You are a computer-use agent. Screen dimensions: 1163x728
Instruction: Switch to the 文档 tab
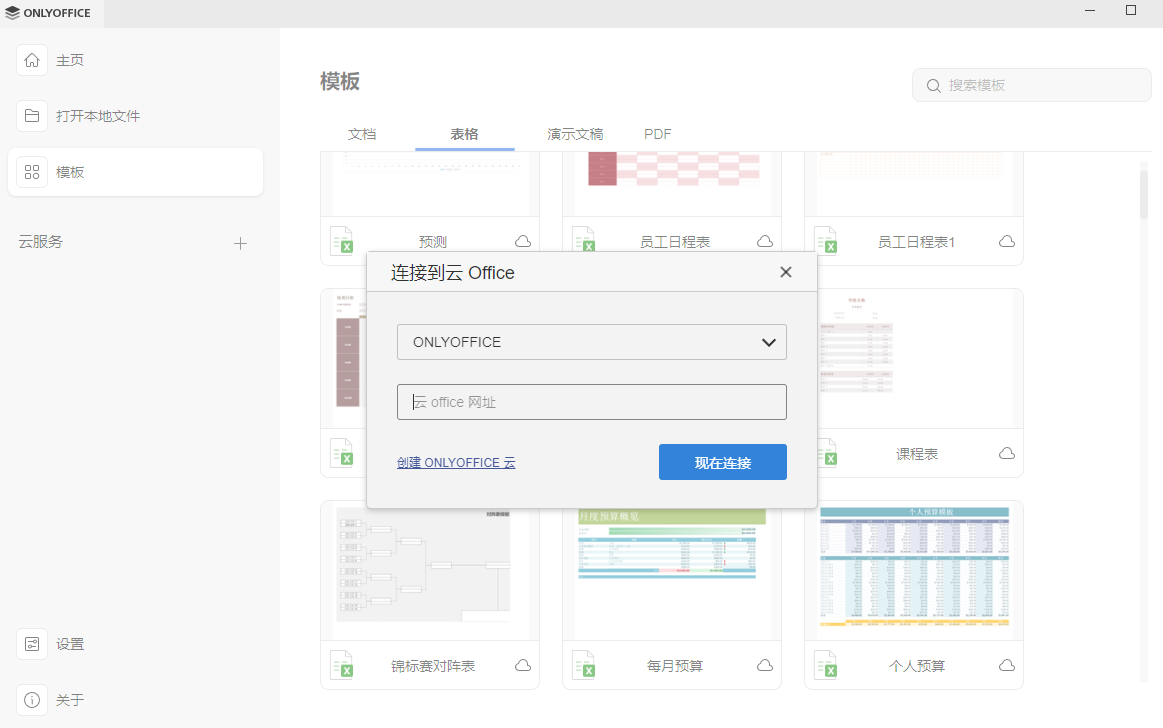[362, 134]
